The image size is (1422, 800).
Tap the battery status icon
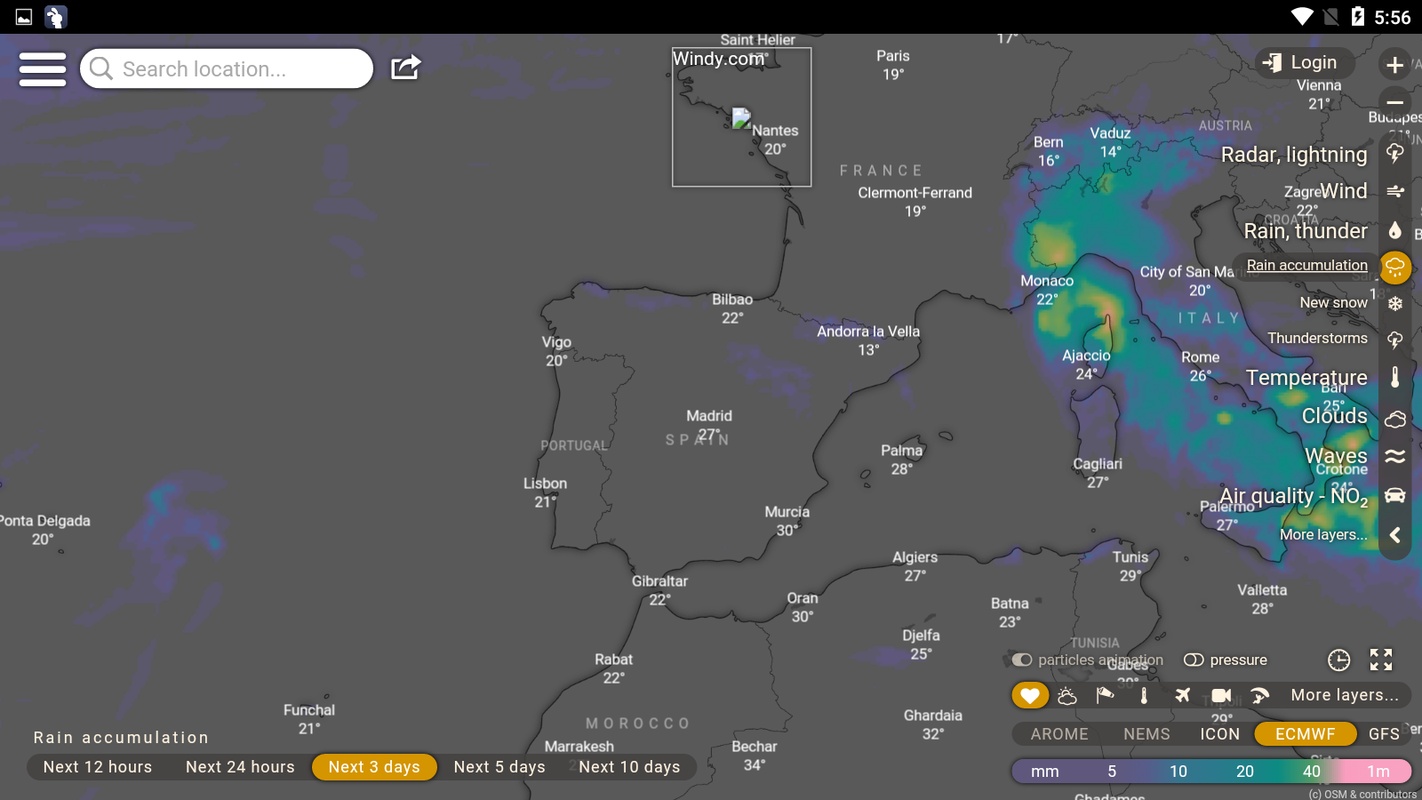coord(1357,17)
